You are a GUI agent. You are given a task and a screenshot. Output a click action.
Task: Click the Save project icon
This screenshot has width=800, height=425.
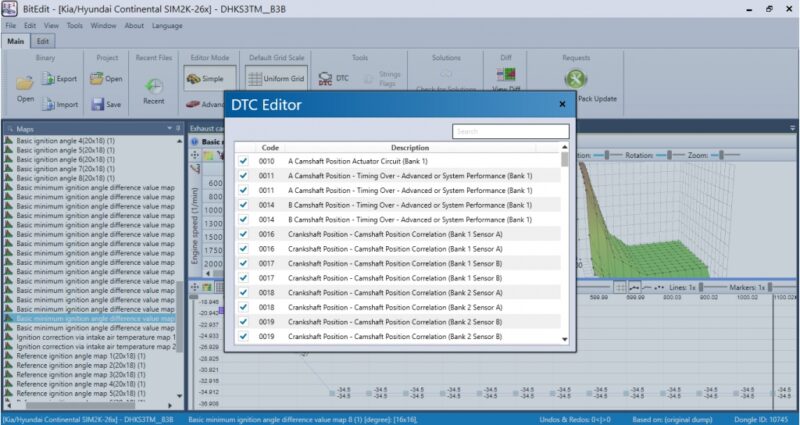pyautogui.click(x=98, y=104)
